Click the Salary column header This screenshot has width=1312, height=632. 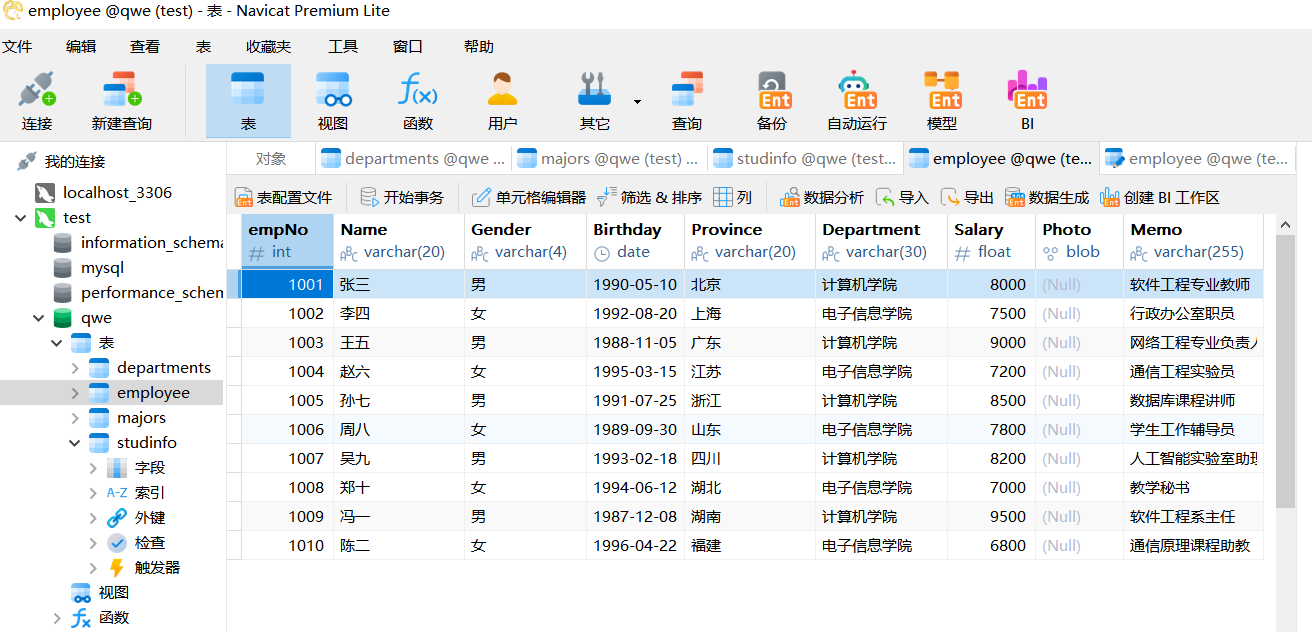[990, 241]
